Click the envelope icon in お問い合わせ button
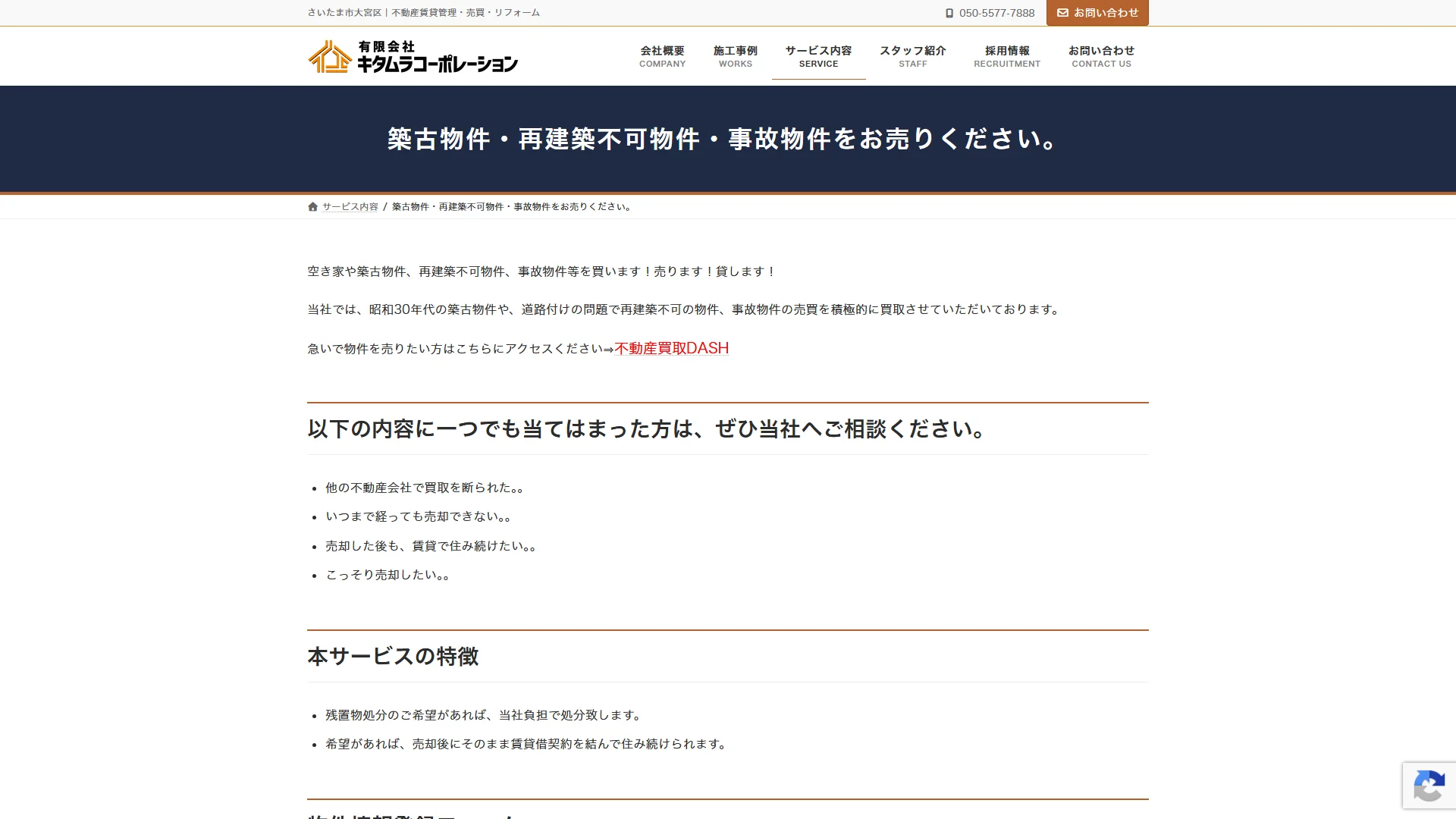This screenshot has height=819, width=1456. [x=1062, y=13]
